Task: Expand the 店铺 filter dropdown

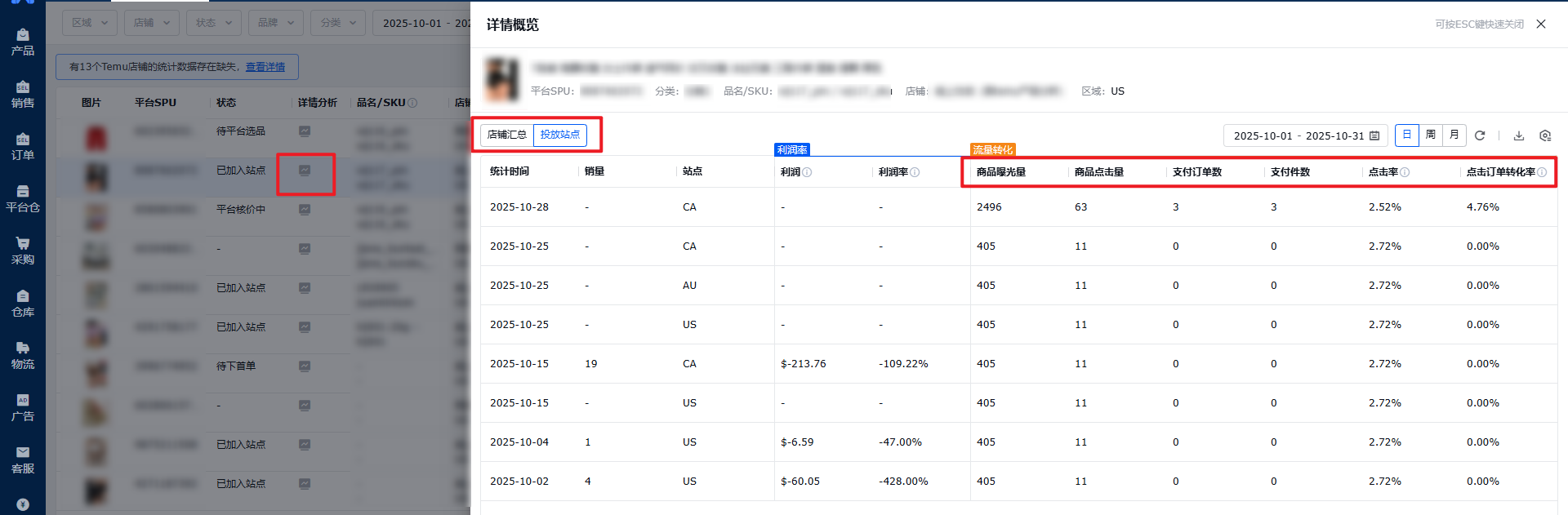Action: pos(152,23)
